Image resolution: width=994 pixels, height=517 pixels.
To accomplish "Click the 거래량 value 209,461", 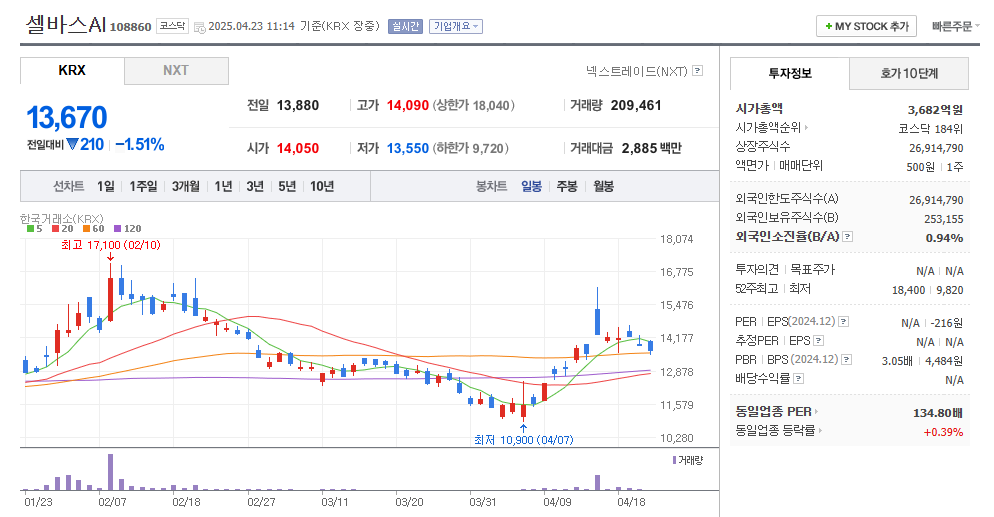I will click(636, 105).
